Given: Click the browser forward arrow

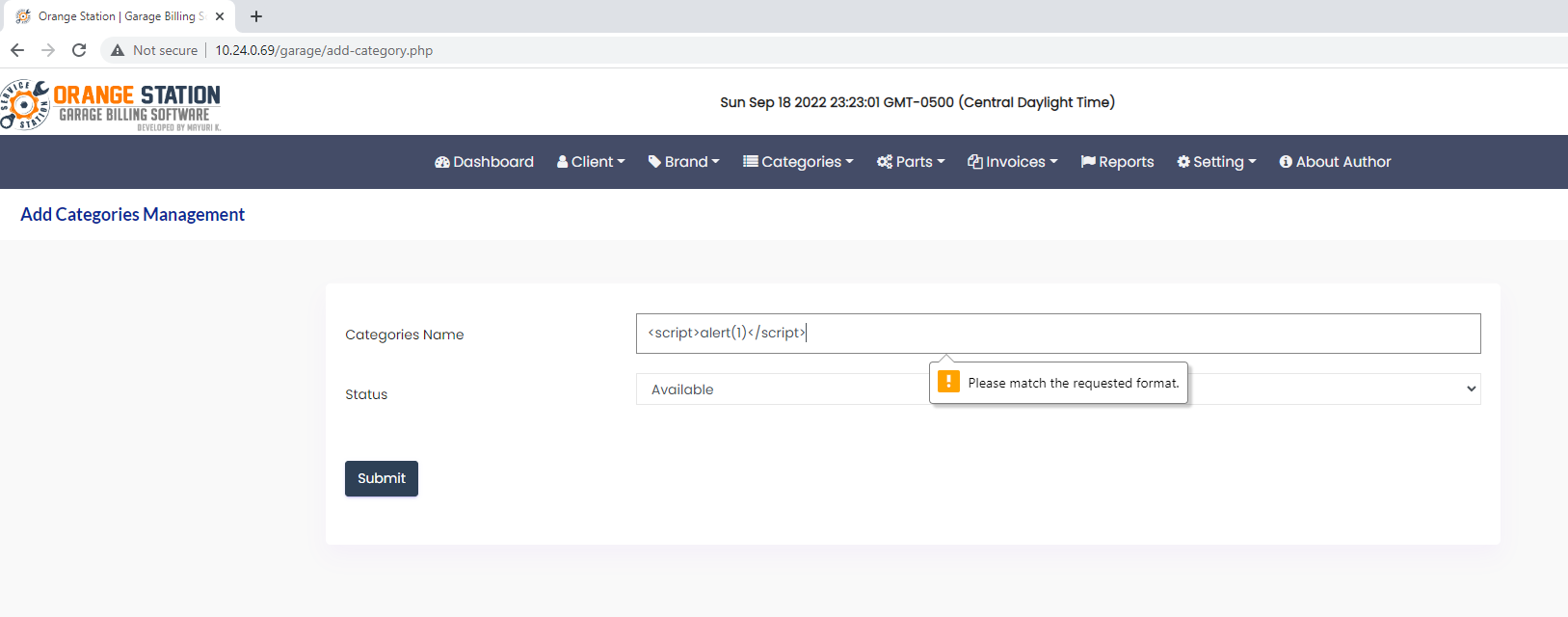Looking at the screenshot, I should coord(48,50).
